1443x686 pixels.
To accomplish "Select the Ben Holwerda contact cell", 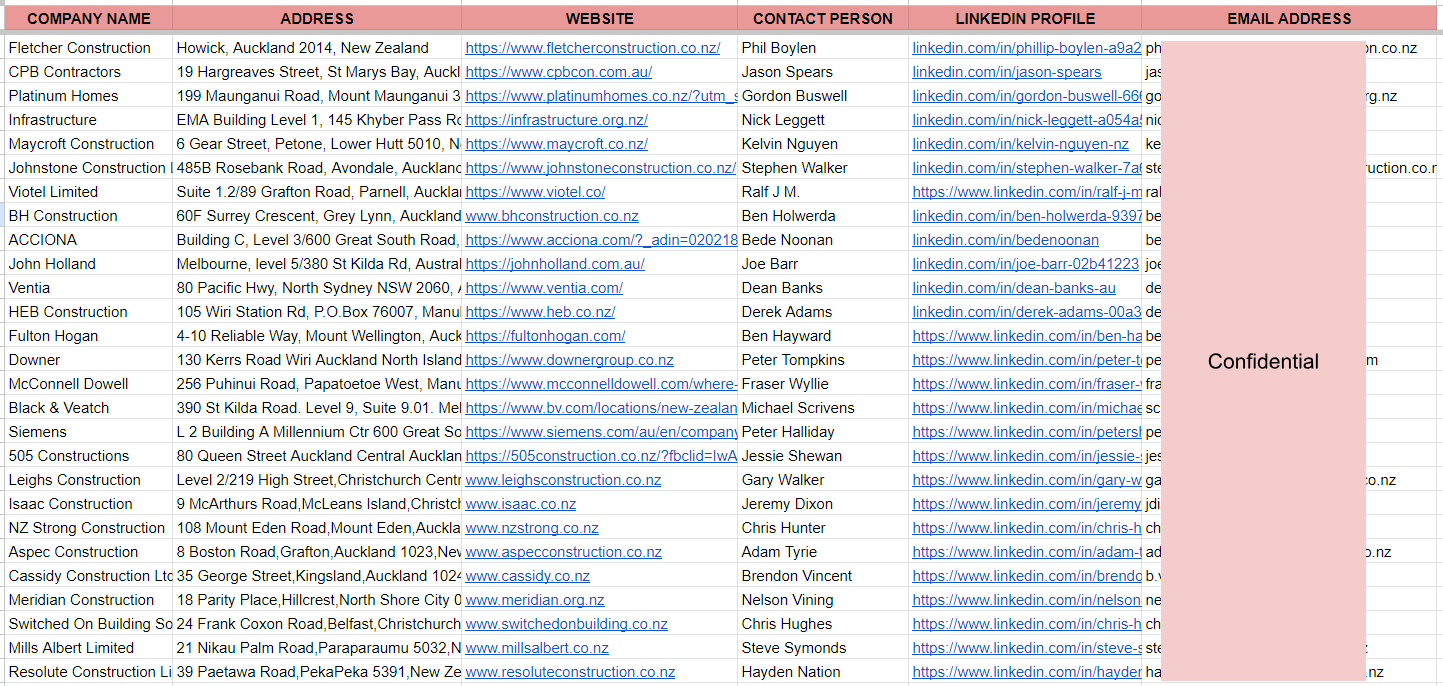I will tap(823, 216).
